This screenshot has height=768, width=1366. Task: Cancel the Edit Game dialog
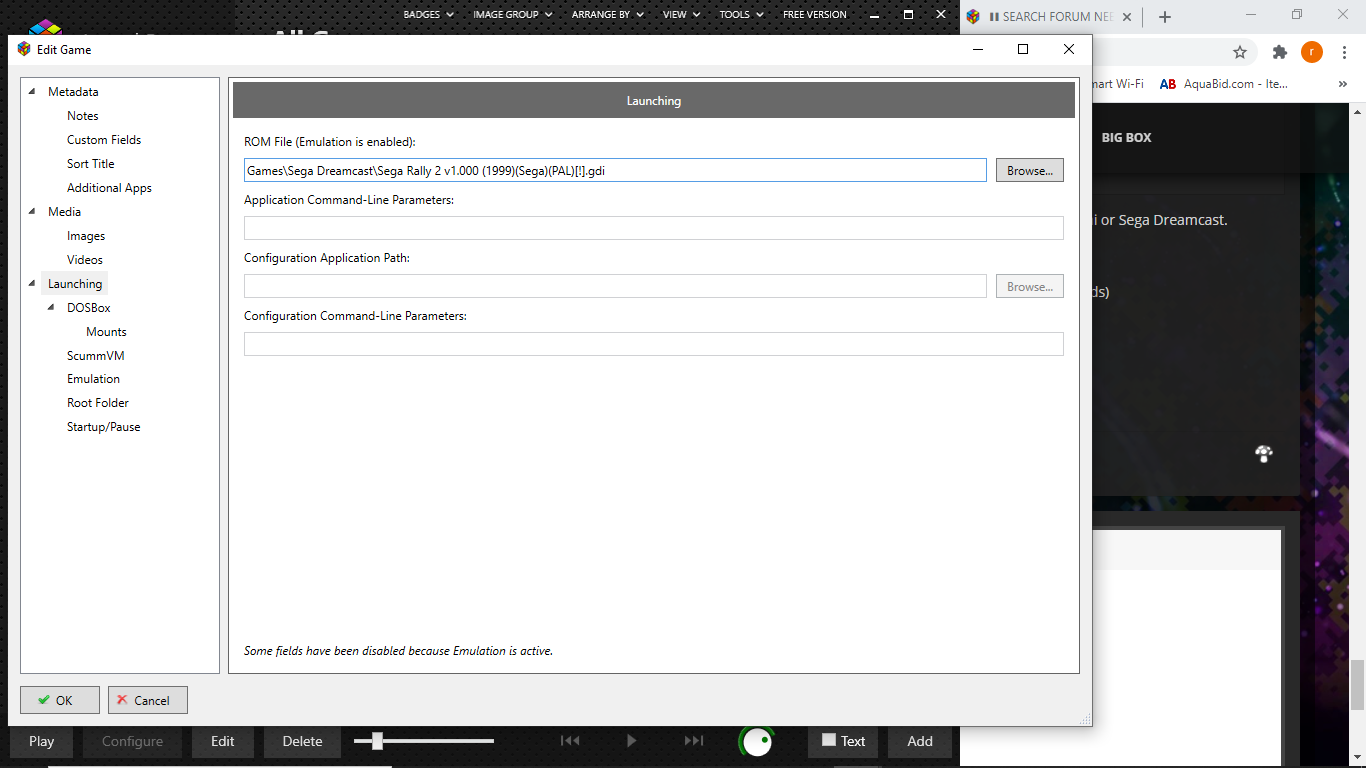(148, 700)
